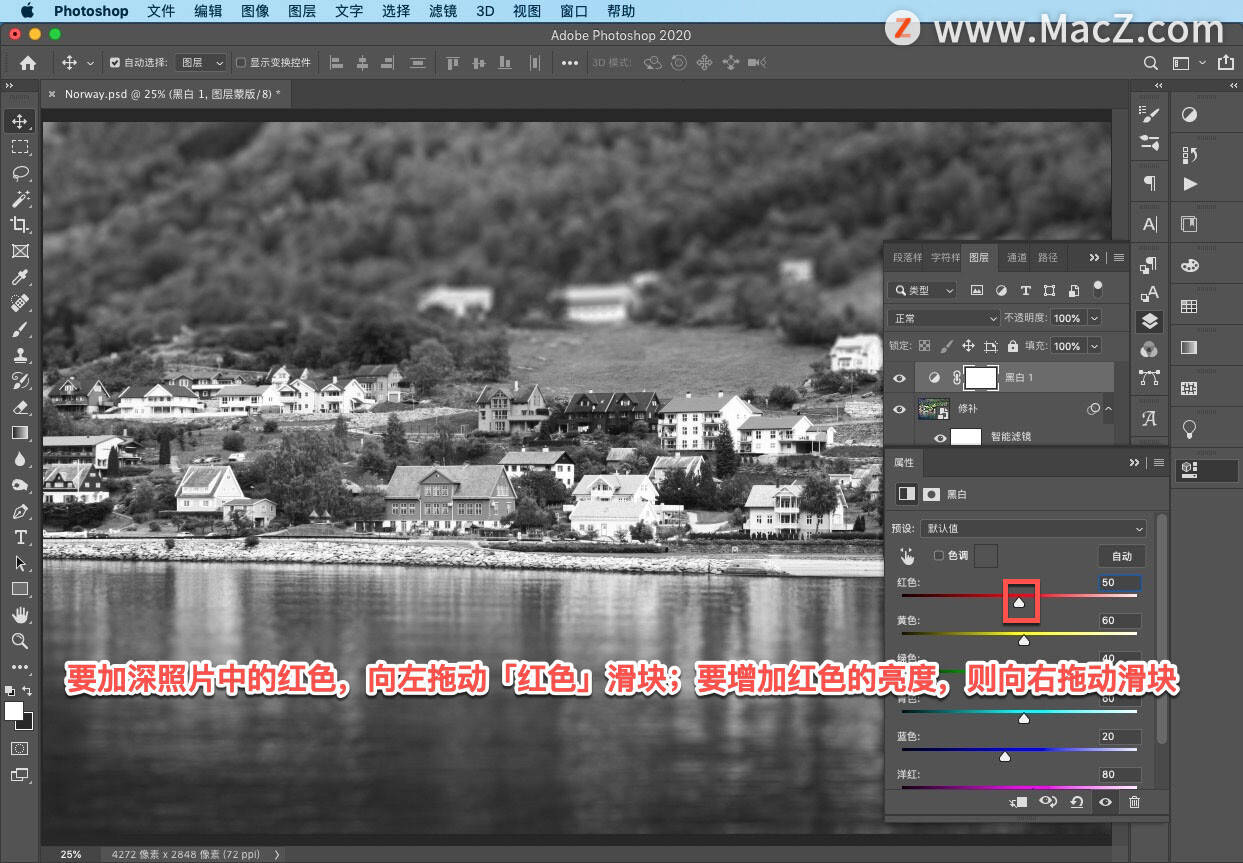Delete adjustment layer with trash icon
Image resolution: width=1243 pixels, height=863 pixels.
click(x=1134, y=802)
